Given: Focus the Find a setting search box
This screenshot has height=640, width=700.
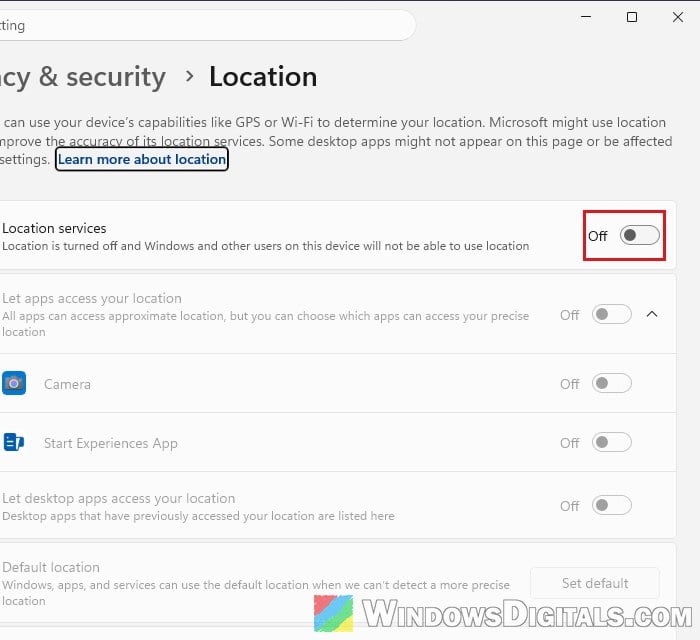Looking at the screenshot, I should [x=207, y=25].
